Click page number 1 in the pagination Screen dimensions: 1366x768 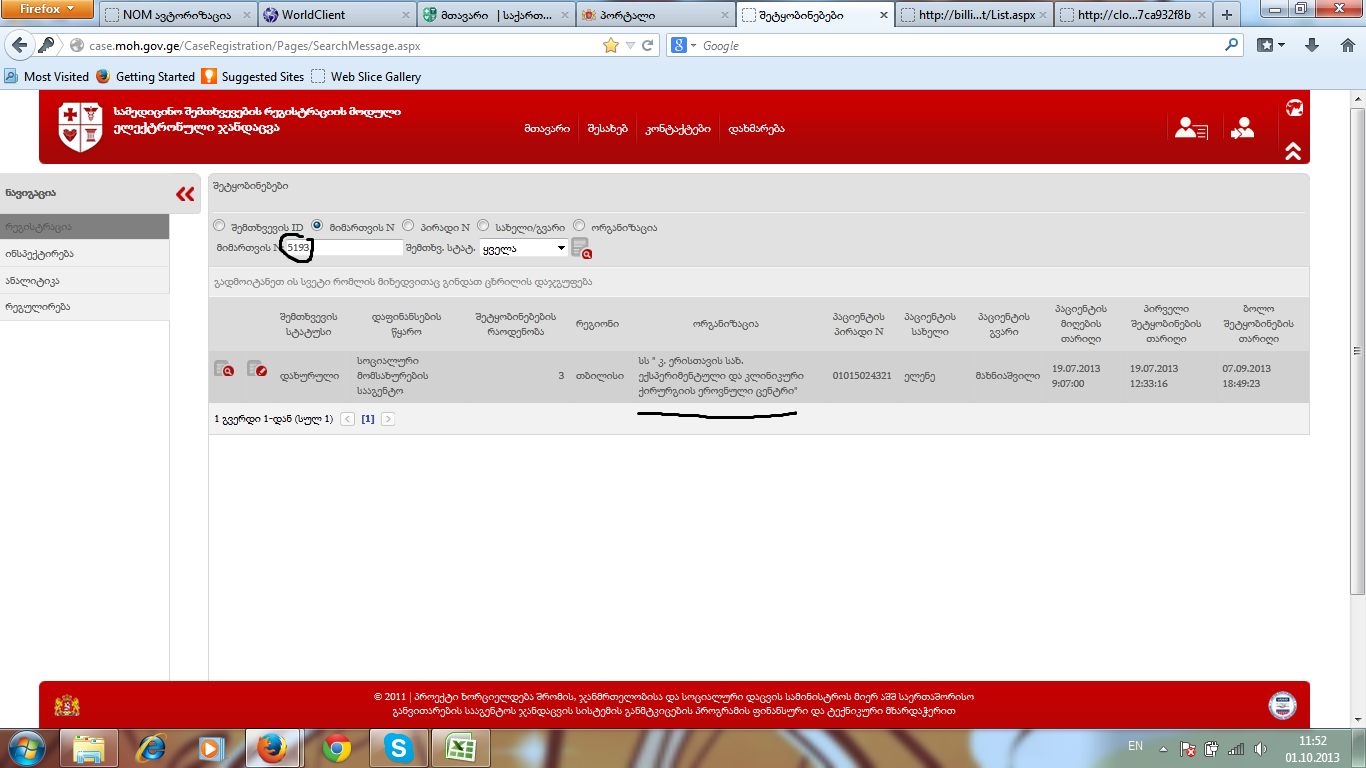click(367, 419)
